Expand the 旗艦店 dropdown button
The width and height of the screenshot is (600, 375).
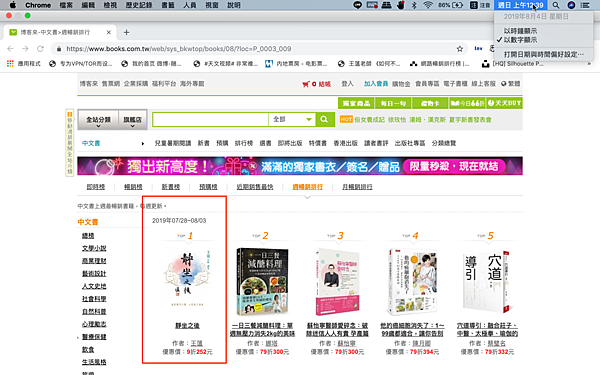[132, 121]
